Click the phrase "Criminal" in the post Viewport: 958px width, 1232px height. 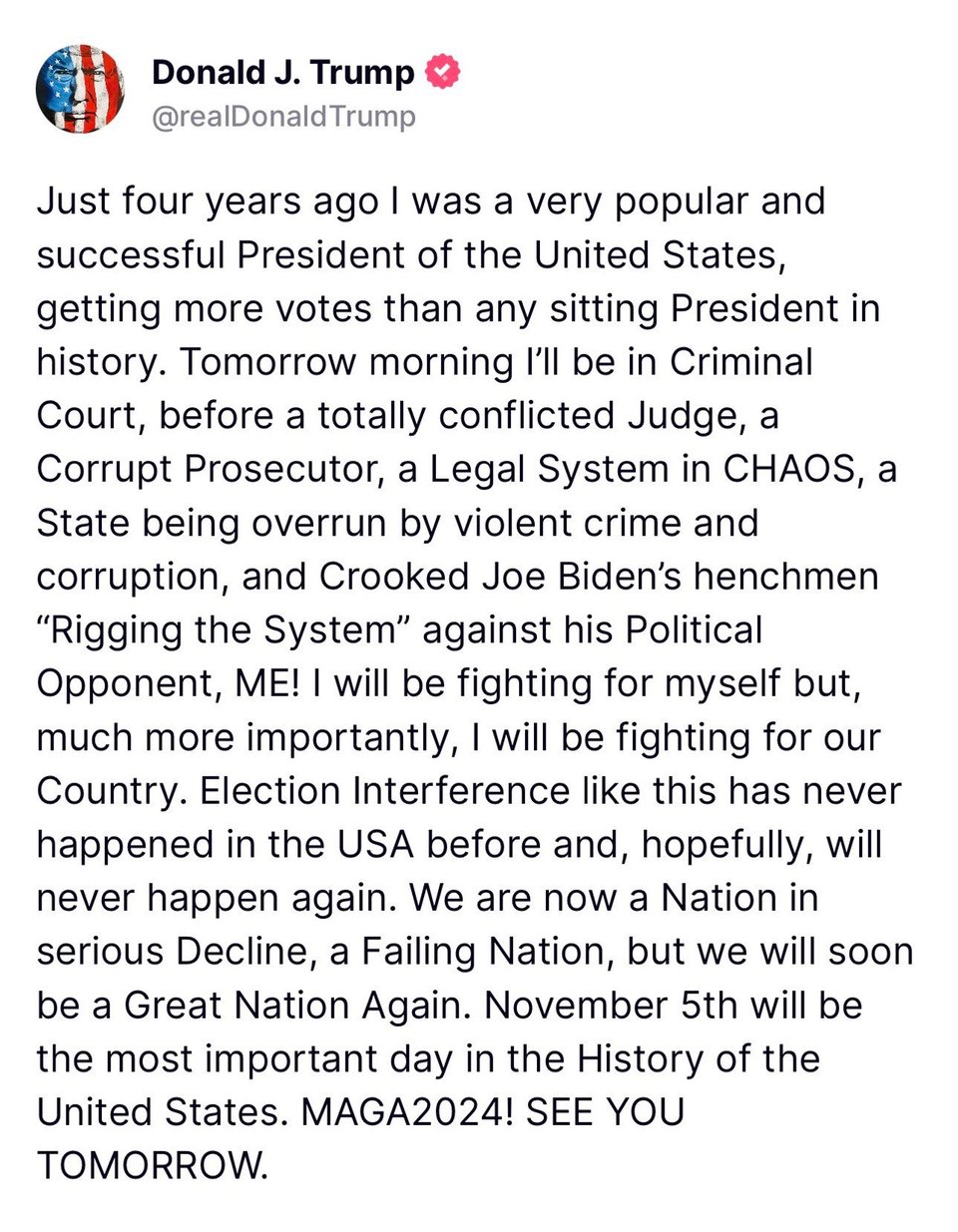(740, 361)
